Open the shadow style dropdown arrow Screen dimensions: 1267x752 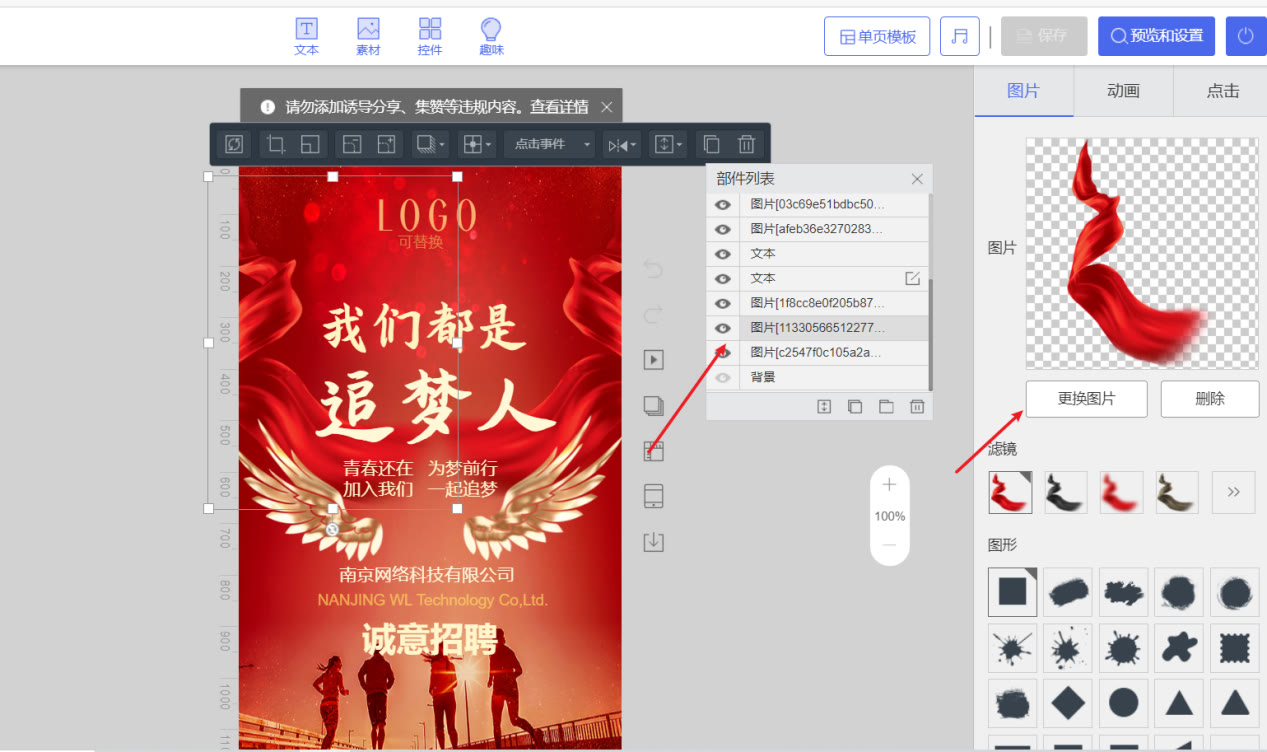coord(440,144)
